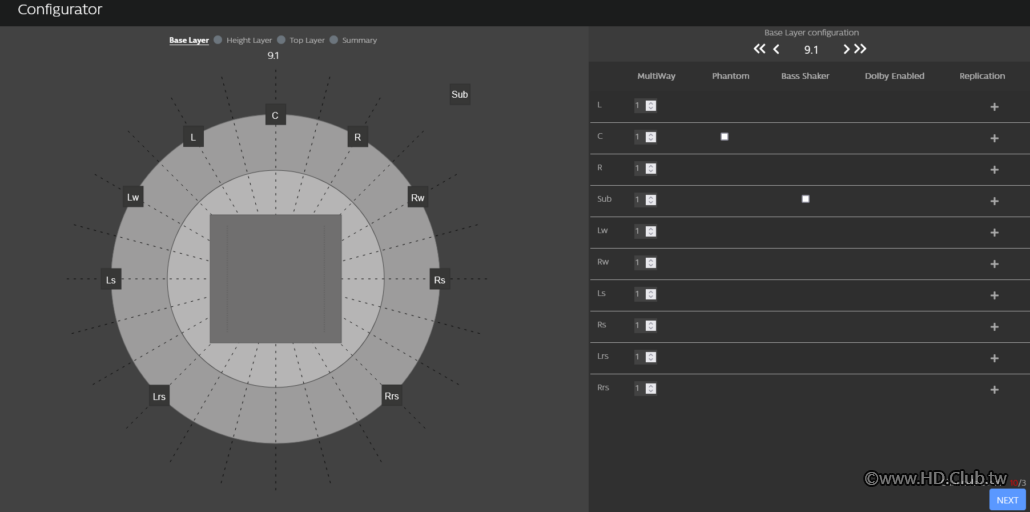Select the Base Layer step
Screen dimensions: 1030x512
pos(189,40)
